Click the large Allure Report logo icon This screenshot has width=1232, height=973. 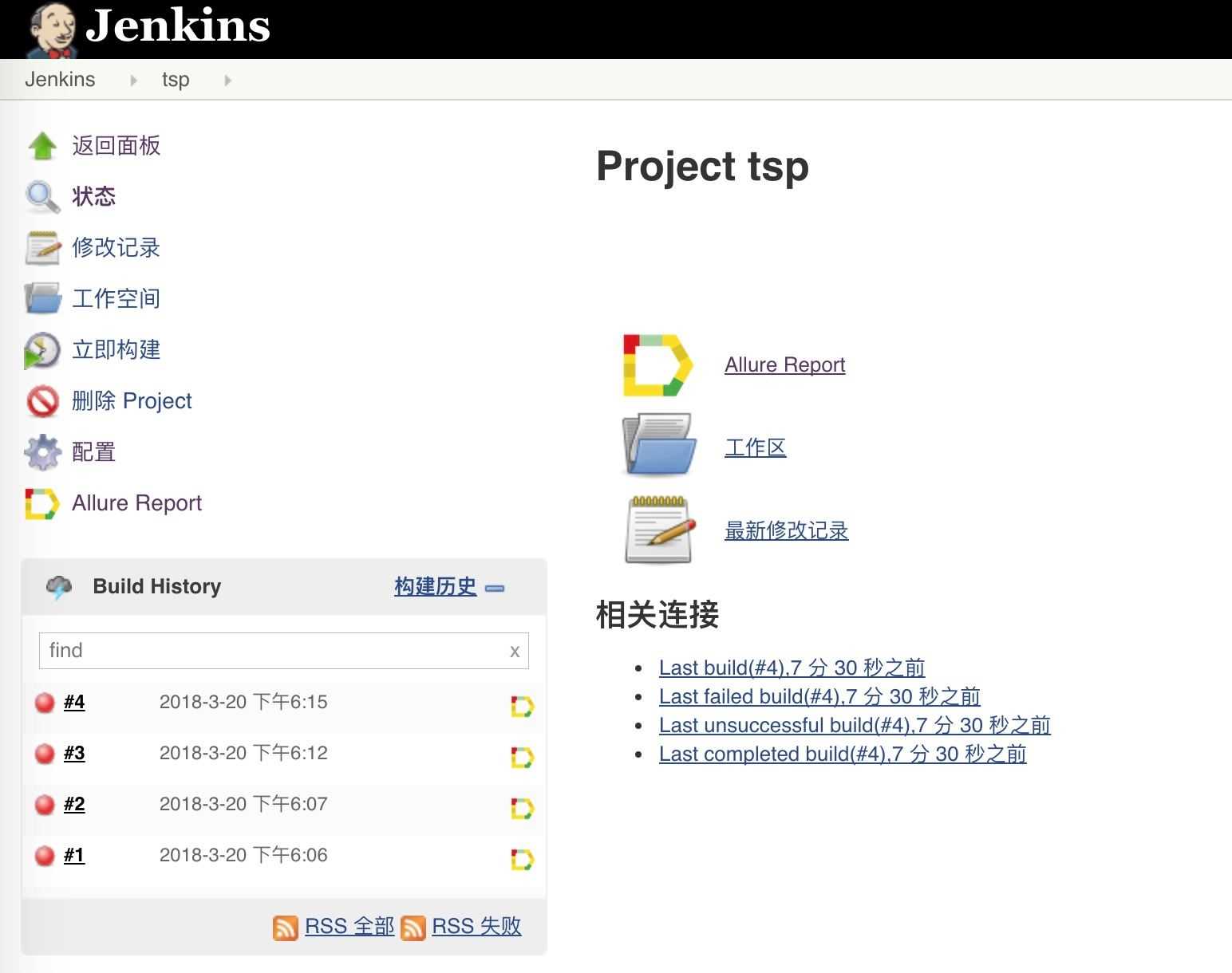click(658, 365)
